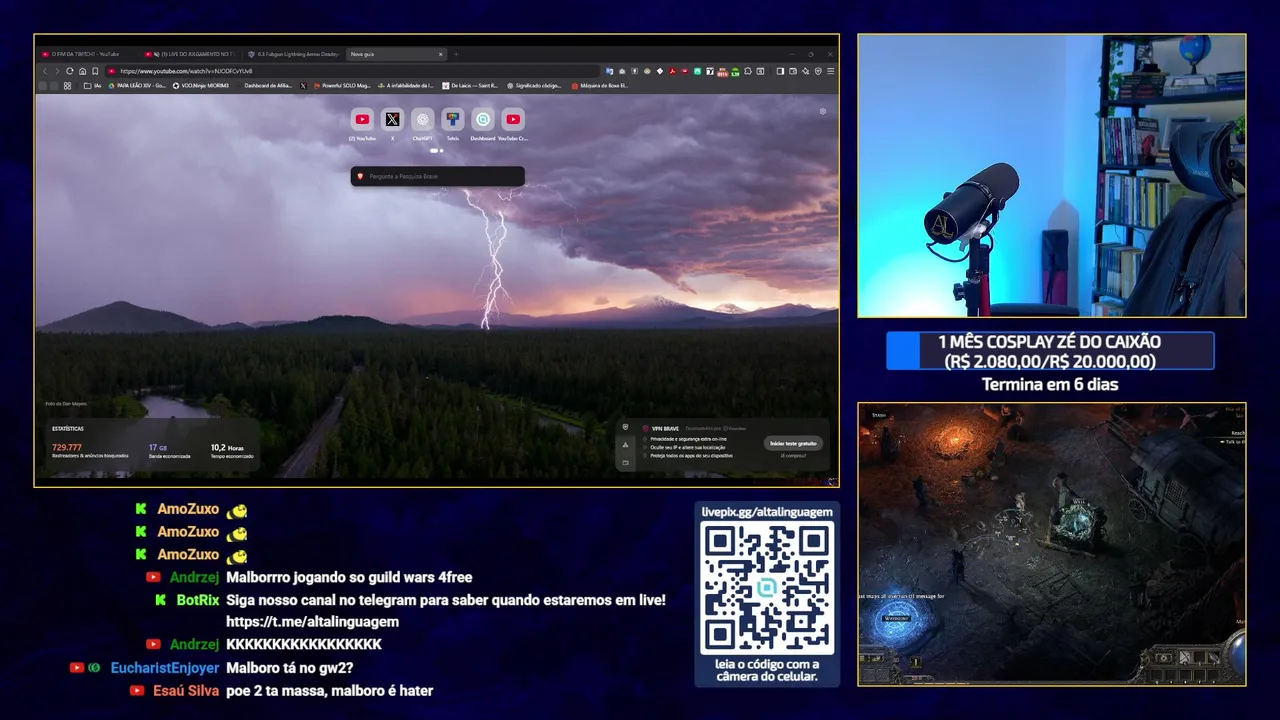Viewport: 1280px width, 720px height.
Task: Close the Nova guia tab
Action: pos(440,54)
